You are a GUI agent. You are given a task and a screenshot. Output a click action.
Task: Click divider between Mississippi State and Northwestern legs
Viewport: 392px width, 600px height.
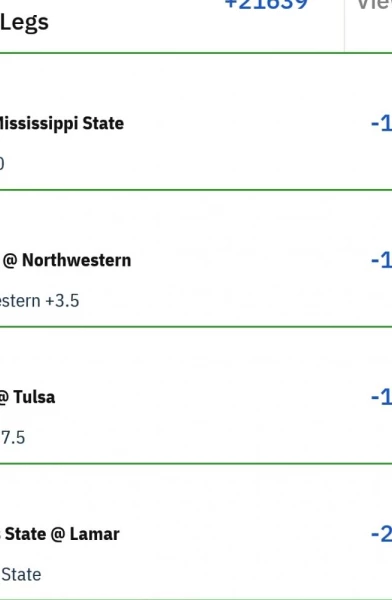tap(196, 189)
